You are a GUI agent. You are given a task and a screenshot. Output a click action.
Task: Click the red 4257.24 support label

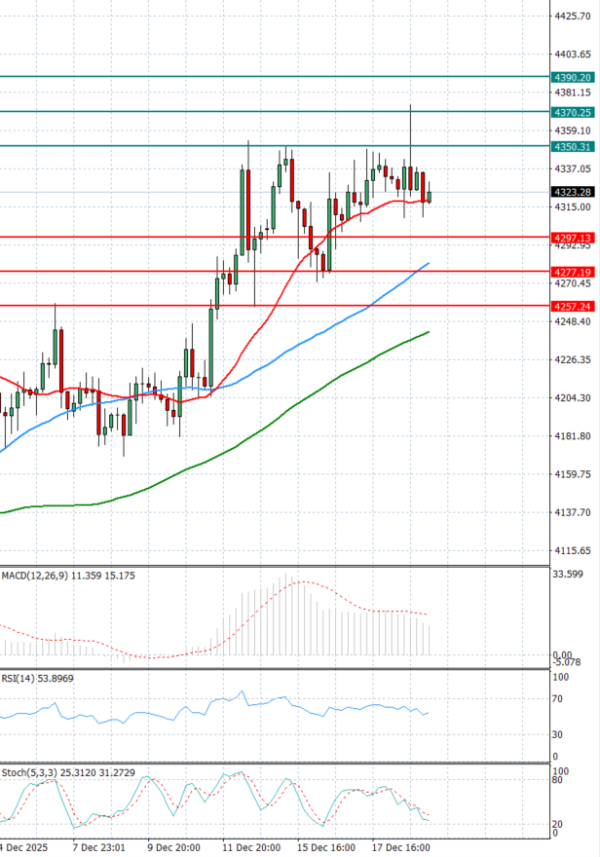pyautogui.click(x=572, y=306)
